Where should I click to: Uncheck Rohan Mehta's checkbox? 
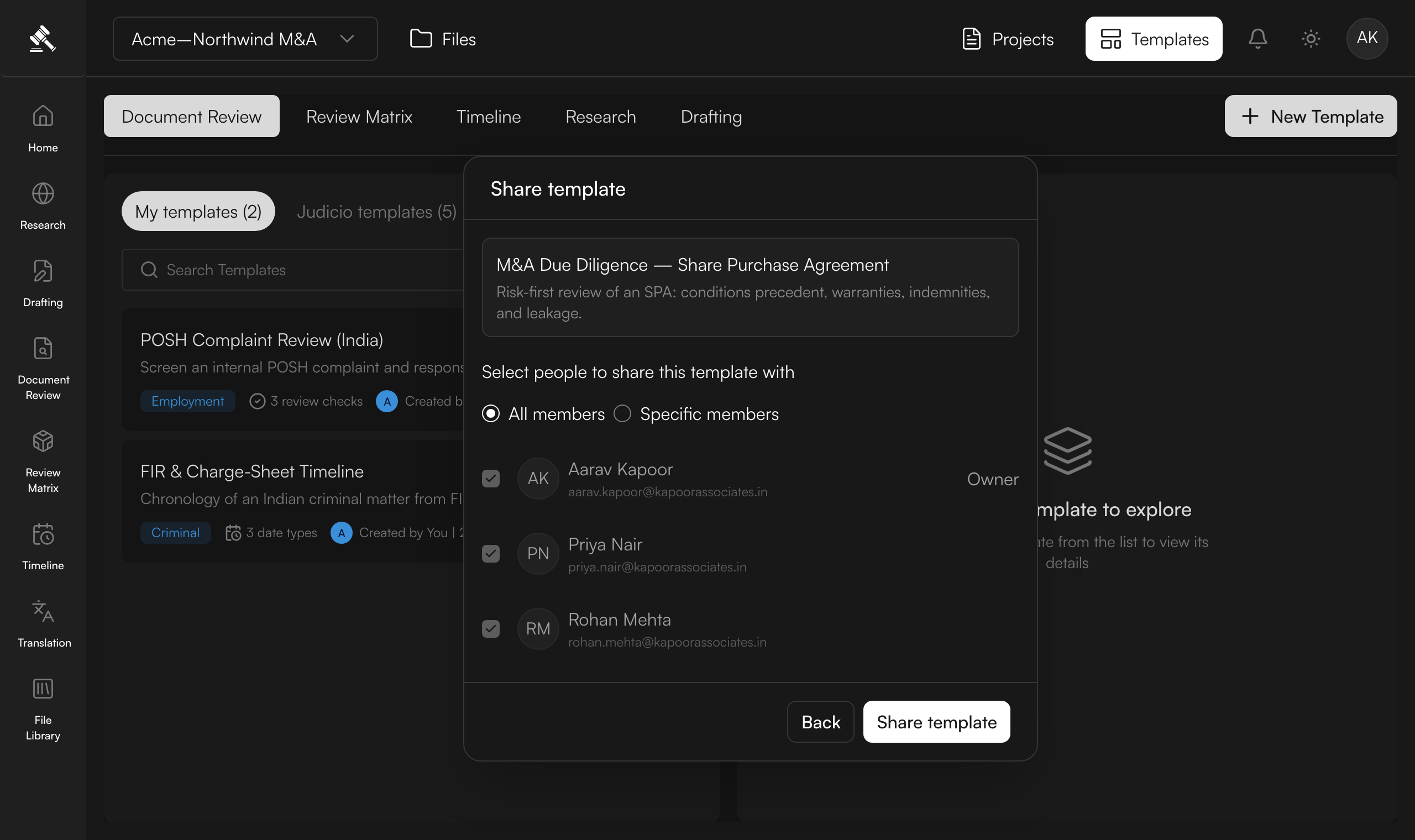(491, 629)
